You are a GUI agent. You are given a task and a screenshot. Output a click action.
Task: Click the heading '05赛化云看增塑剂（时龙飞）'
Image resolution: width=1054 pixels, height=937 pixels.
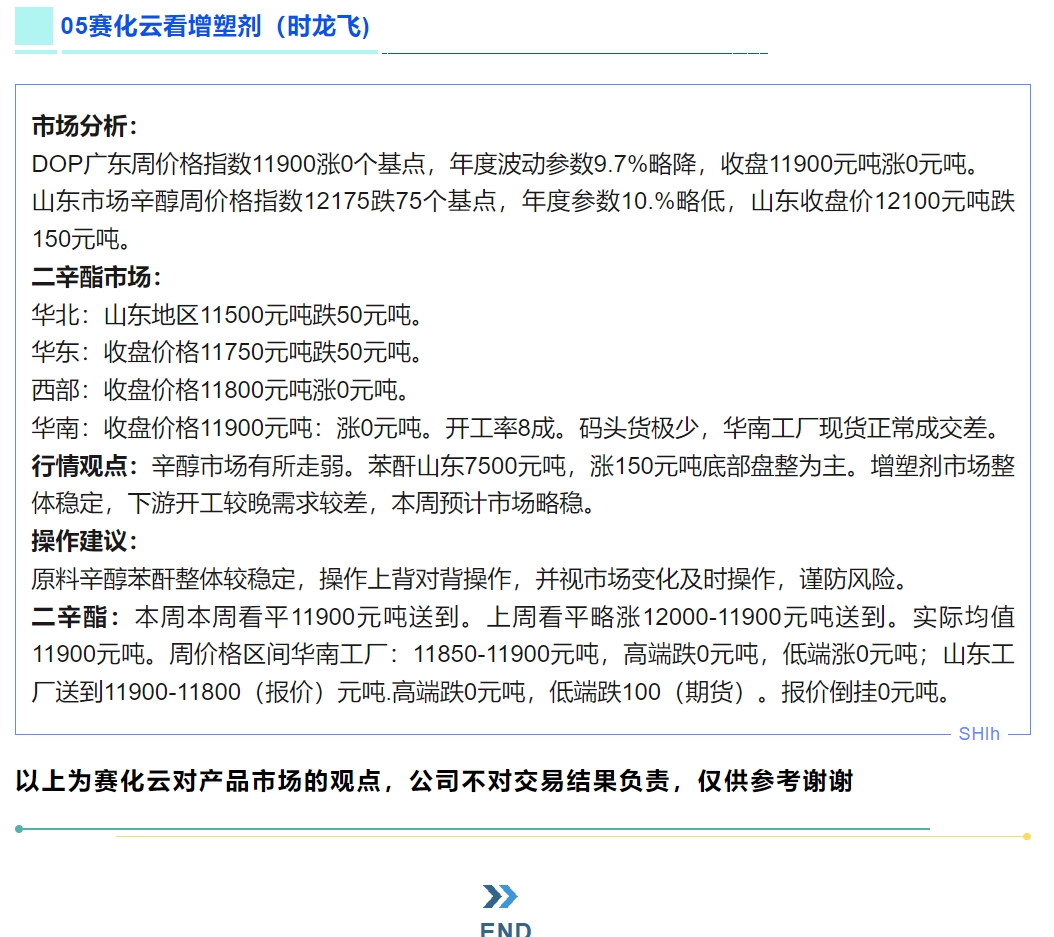[215, 26]
